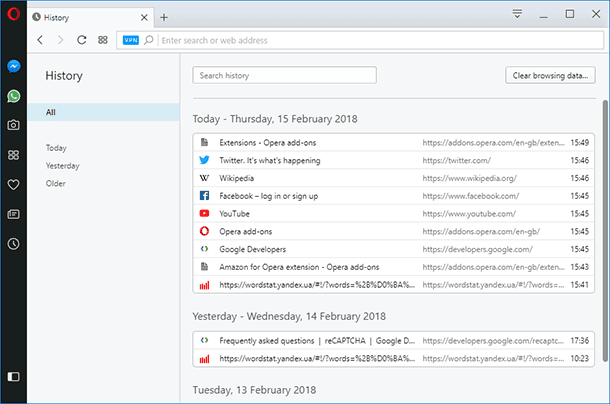Open History clock icon in sidebar
Viewport: 610px width, 404px height.
[x=14, y=244]
